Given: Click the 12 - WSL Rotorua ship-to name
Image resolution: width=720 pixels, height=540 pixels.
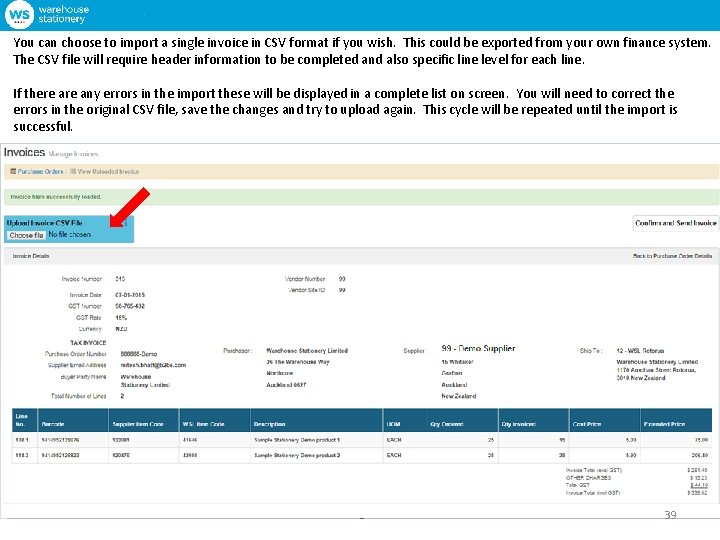Looking at the screenshot, I should [x=640, y=350].
